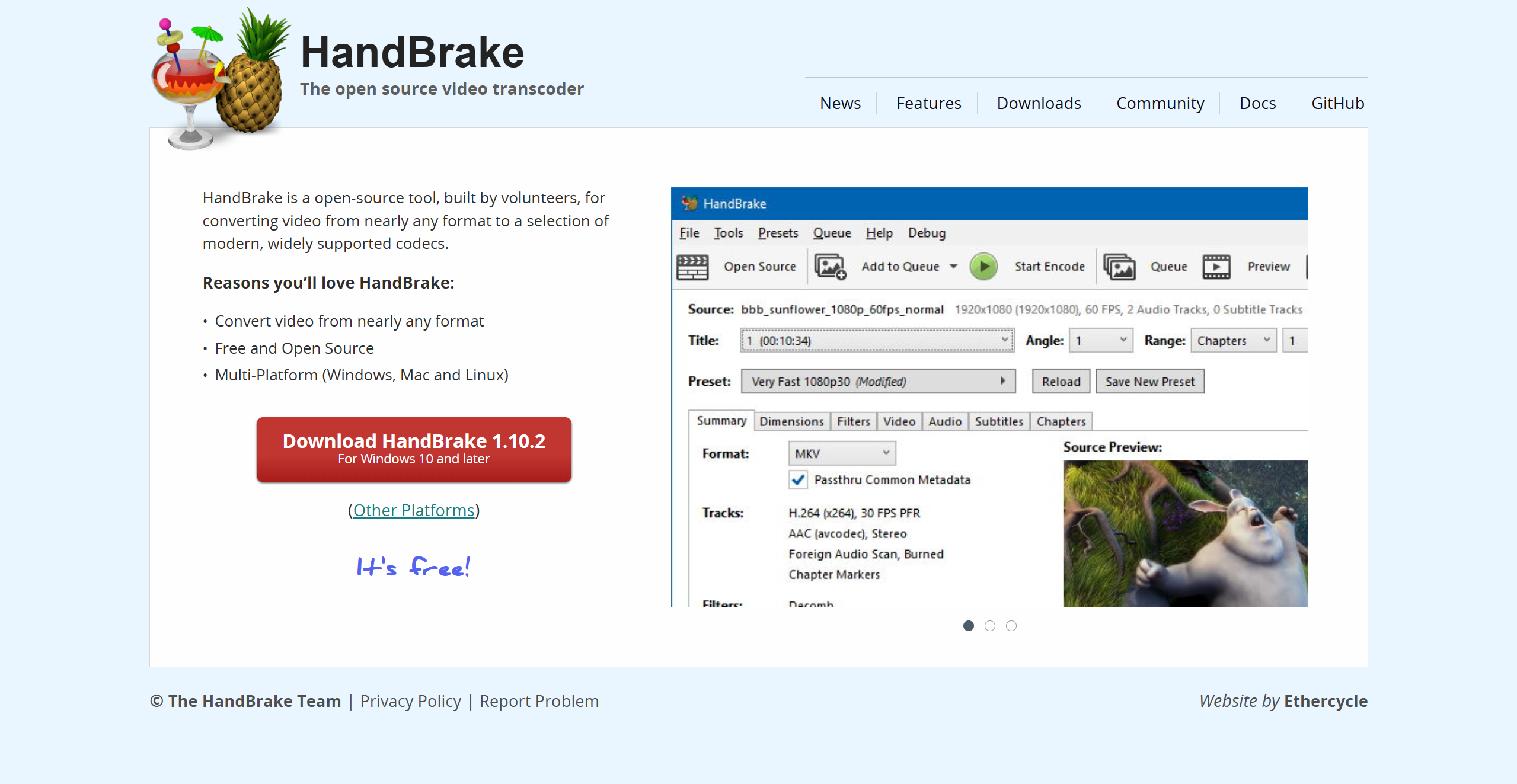The image size is (1517, 784).
Task: Select the third carousel dot
Action: pyautogui.click(x=1011, y=626)
